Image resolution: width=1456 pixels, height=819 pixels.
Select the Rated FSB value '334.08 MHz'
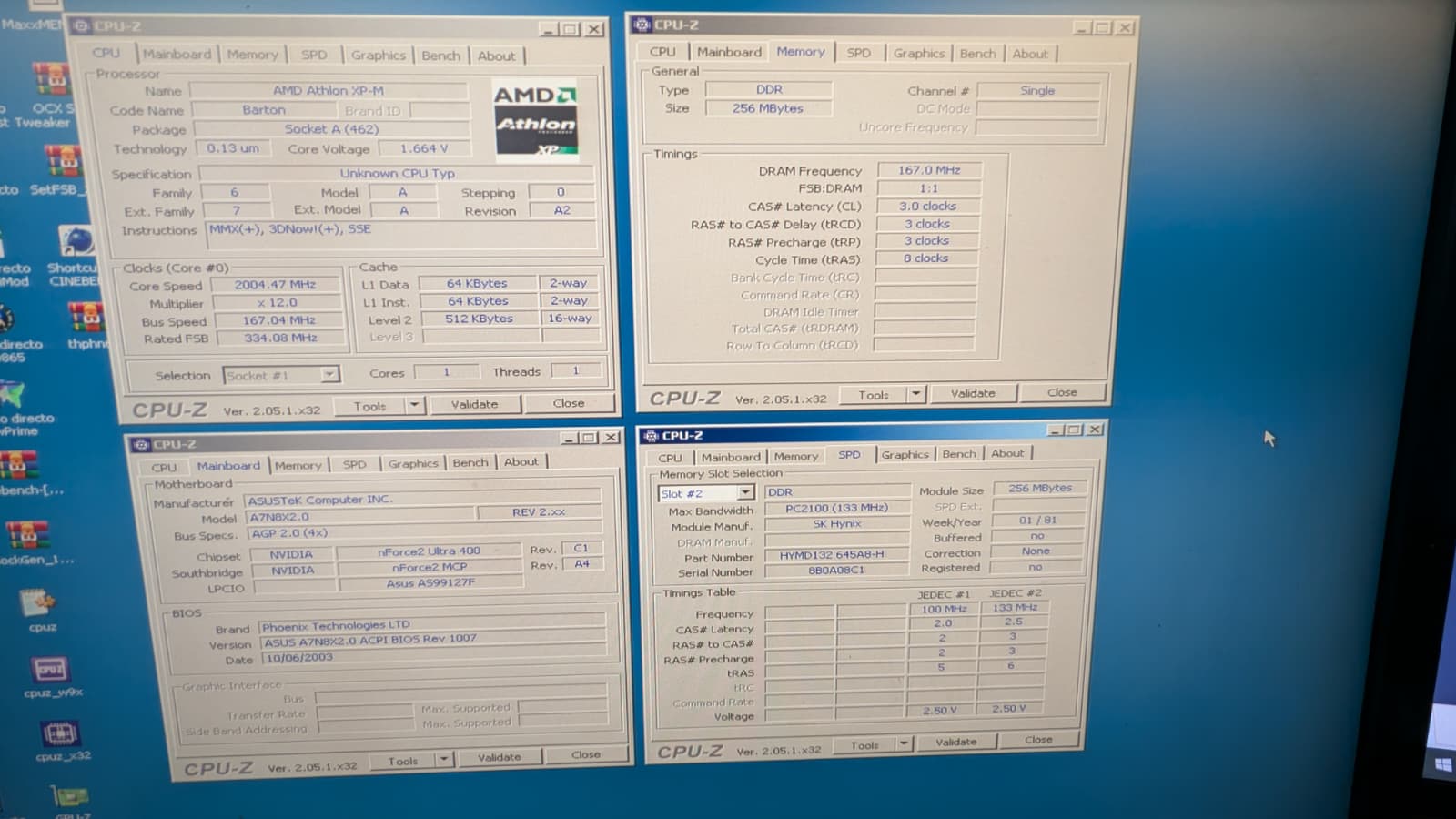280,338
